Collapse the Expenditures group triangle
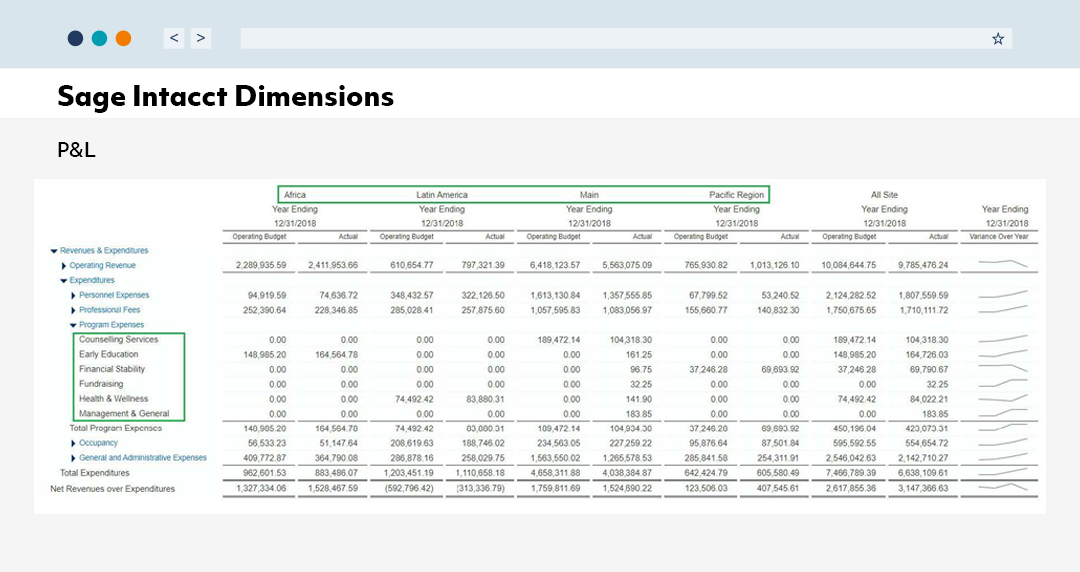This screenshot has width=1080, height=572. [x=63, y=280]
